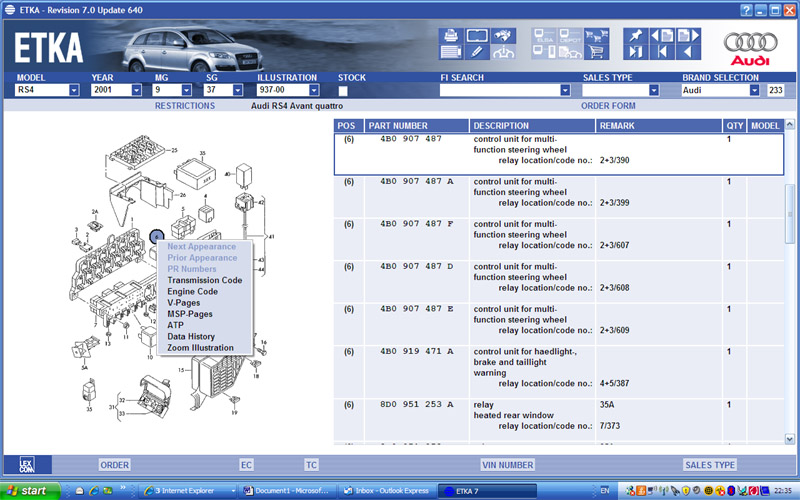This screenshot has height=500, width=800.
Task: Switch to Document1 Microsoft Word taskbar item
Action: pyautogui.click(x=288, y=491)
